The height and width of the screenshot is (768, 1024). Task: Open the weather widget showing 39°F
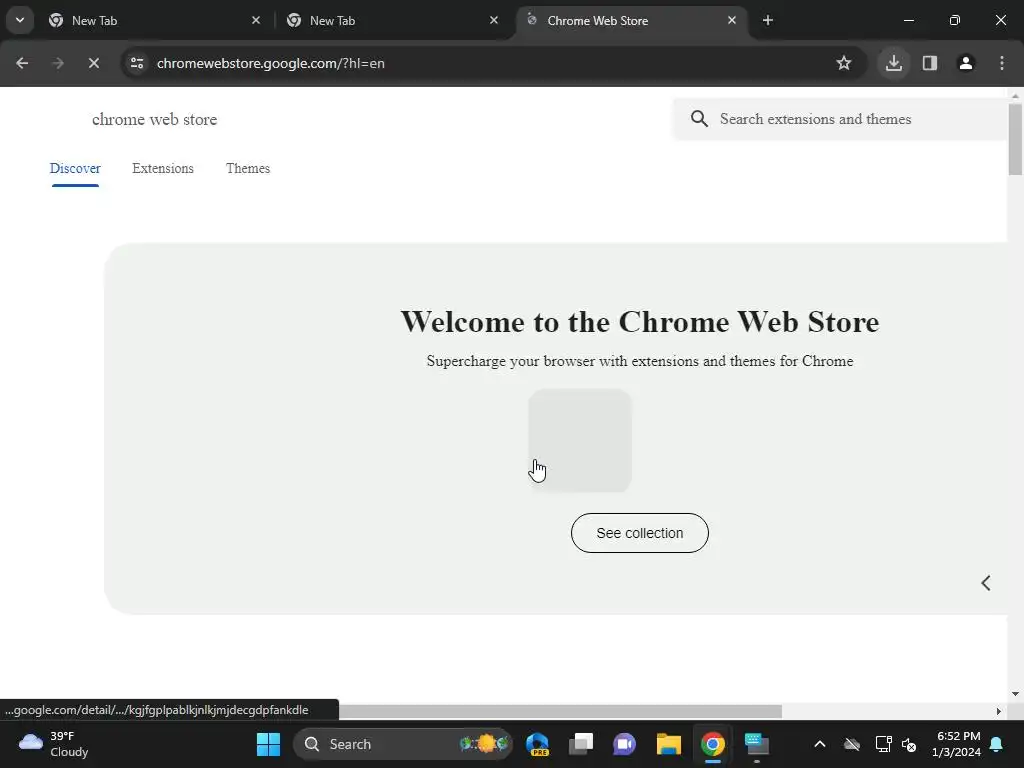(54, 744)
